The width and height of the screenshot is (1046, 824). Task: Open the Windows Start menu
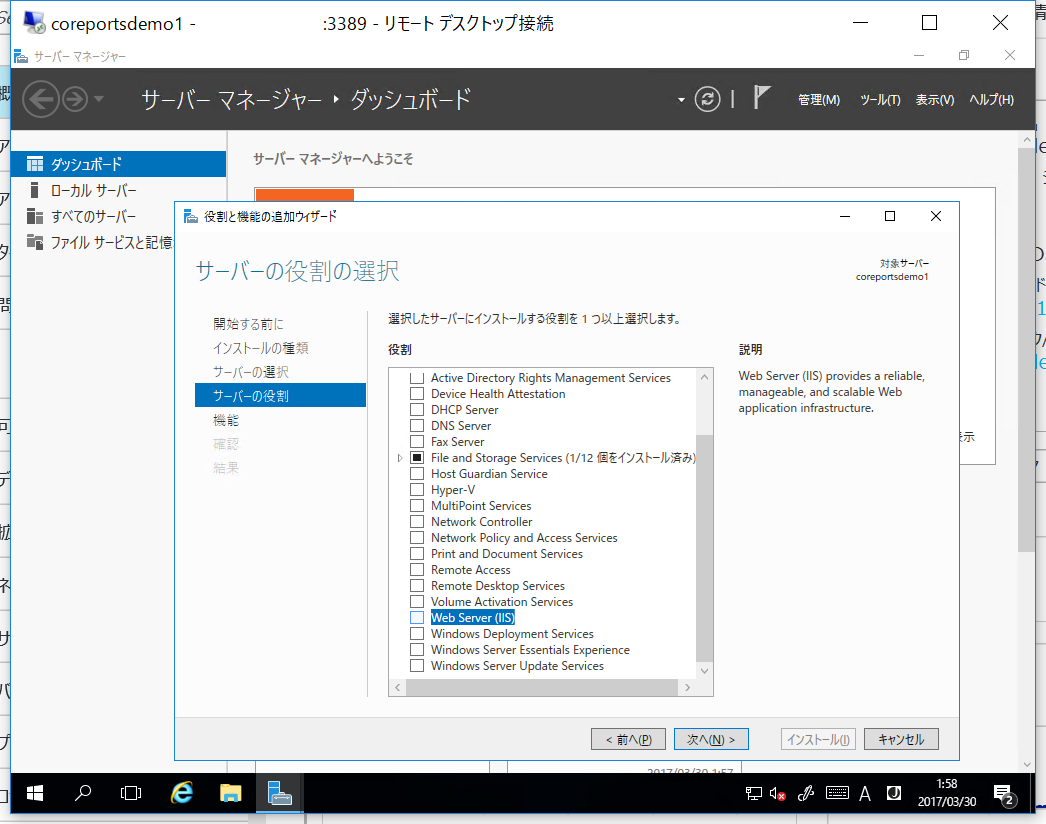coord(35,793)
